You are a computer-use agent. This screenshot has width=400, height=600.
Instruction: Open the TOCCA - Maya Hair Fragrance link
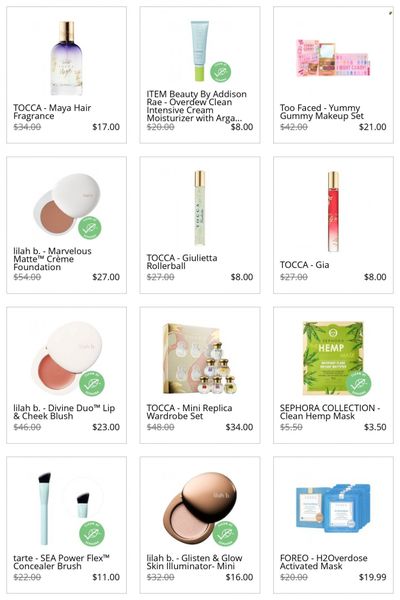52,112
